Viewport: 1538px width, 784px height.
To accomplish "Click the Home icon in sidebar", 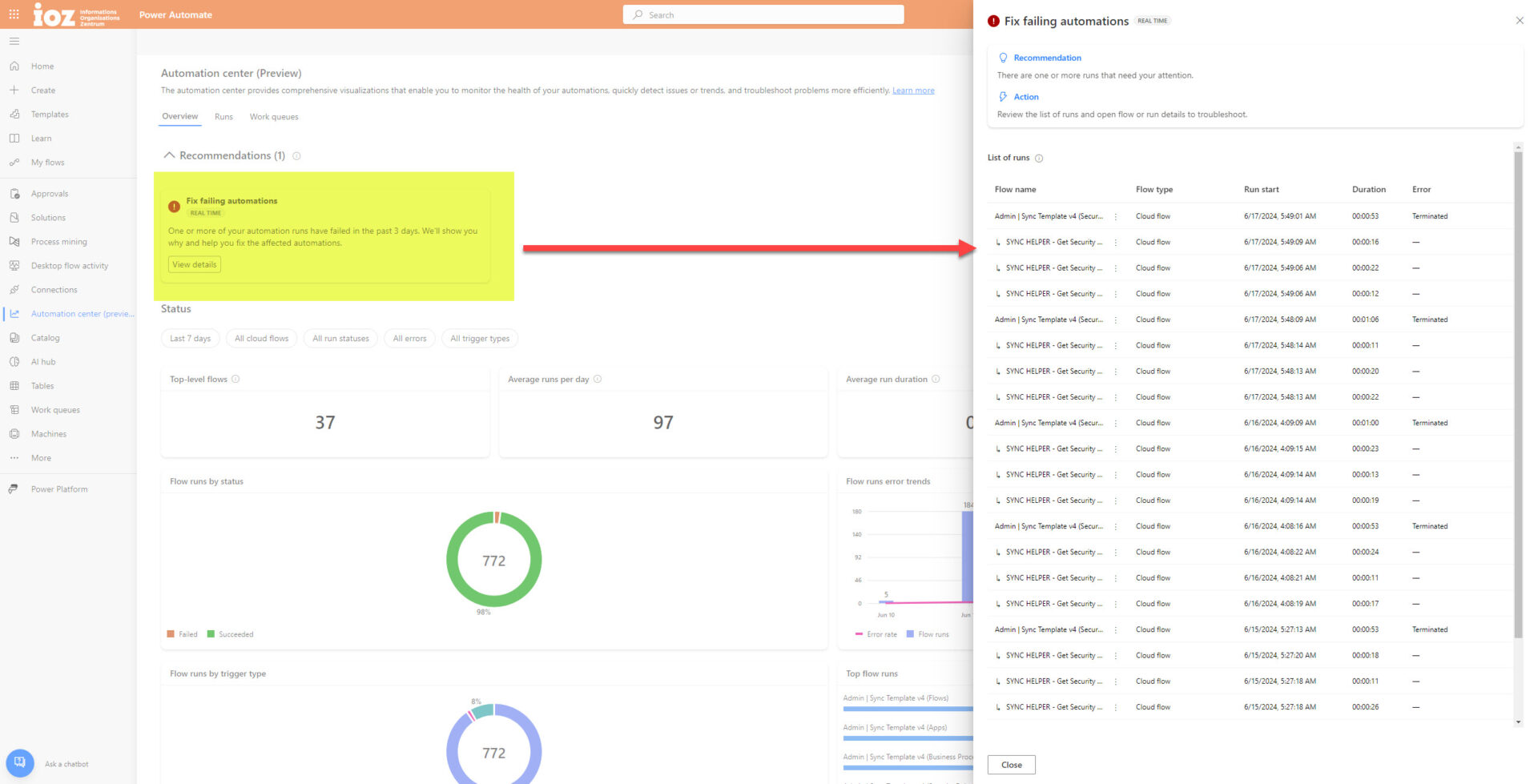I will pos(14,66).
